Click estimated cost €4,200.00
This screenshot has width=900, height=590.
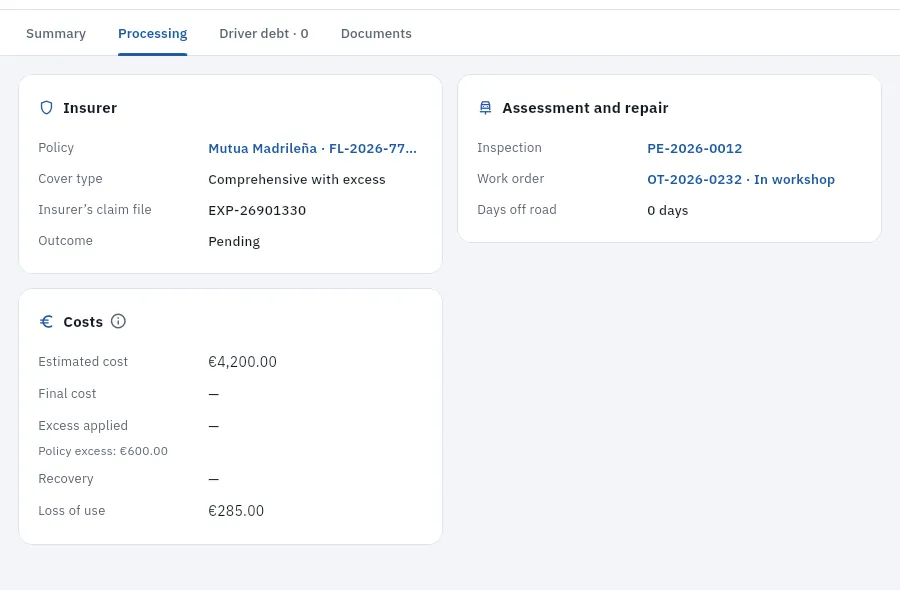[242, 362]
